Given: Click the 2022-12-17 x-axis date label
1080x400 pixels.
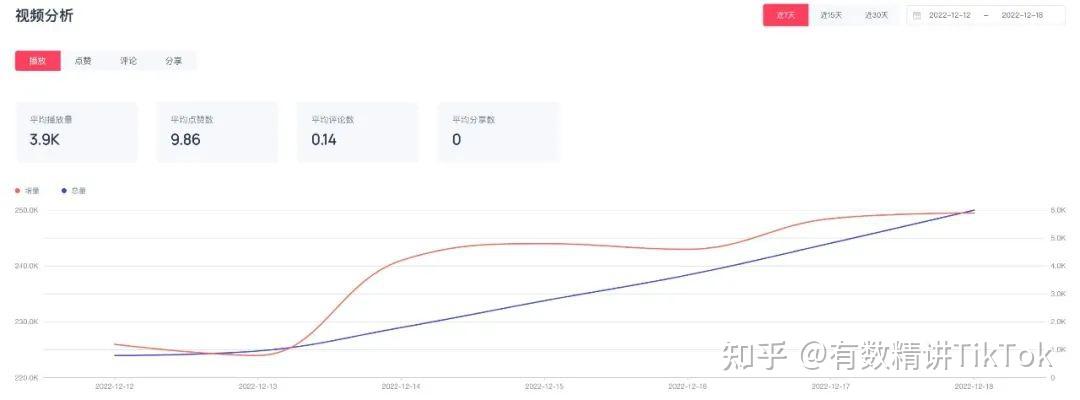Looking at the screenshot, I should (831, 385).
